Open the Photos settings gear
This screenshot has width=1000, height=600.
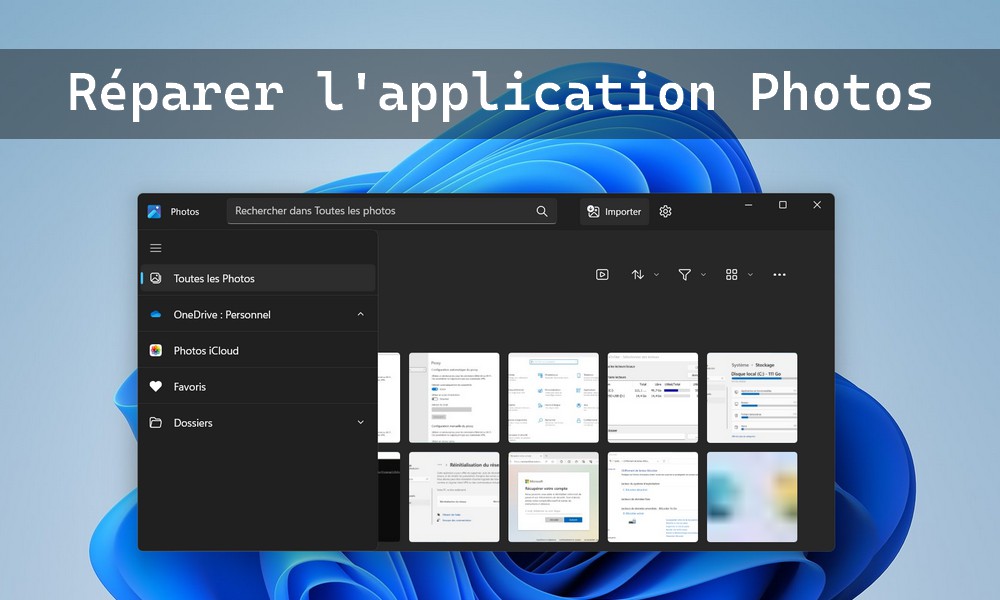point(666,211)
